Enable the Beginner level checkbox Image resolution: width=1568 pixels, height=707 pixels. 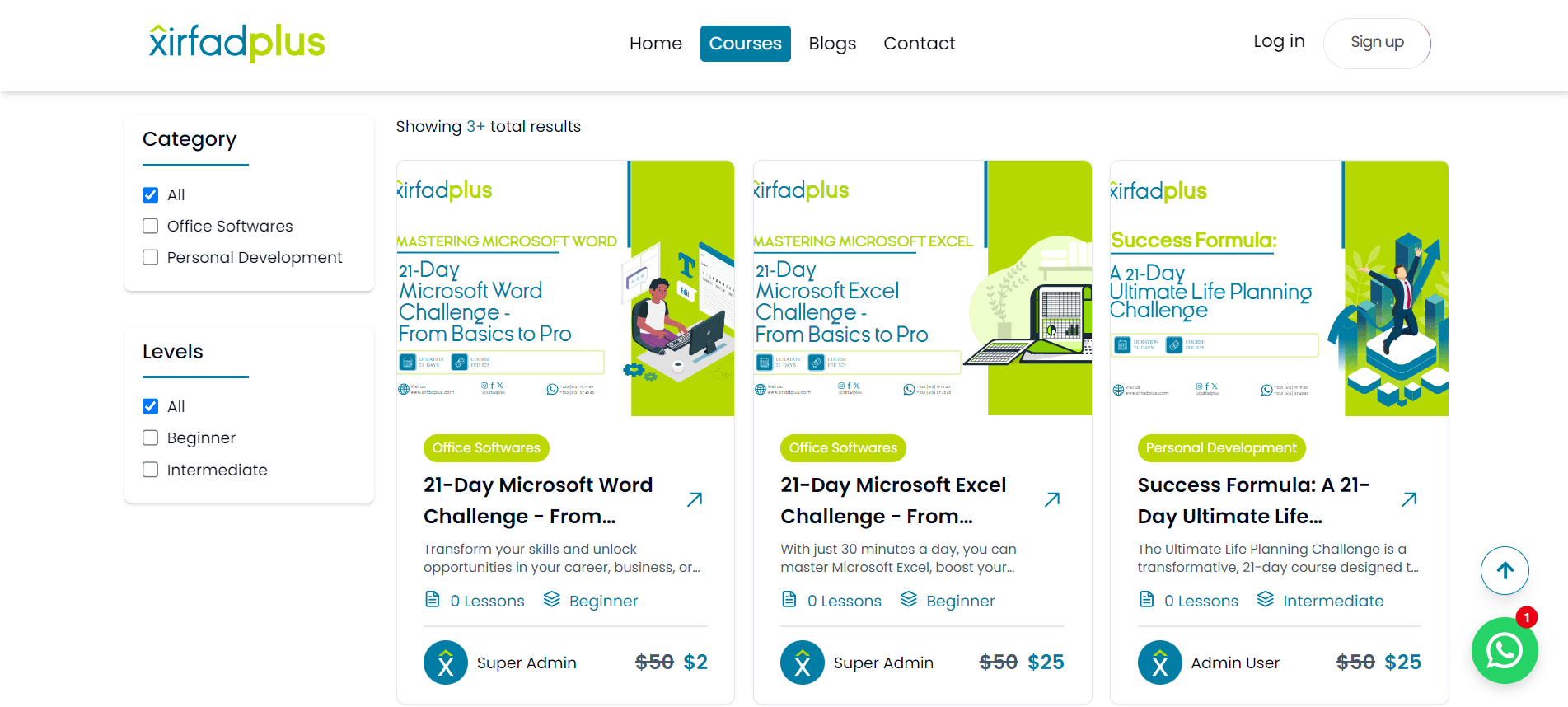click(x=151, y=438)
